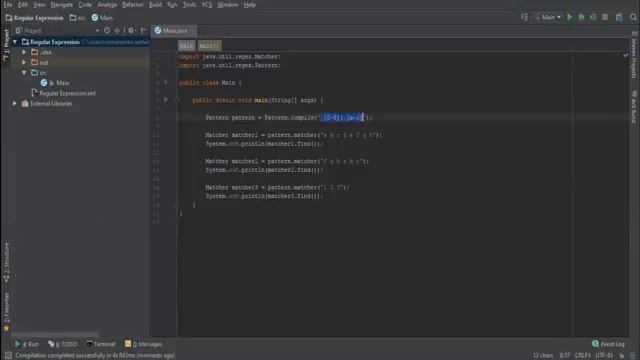This screenshot has width=640, height=360.
Task: Click the src folder in navigation bar
Action: (x=77, y=18)
